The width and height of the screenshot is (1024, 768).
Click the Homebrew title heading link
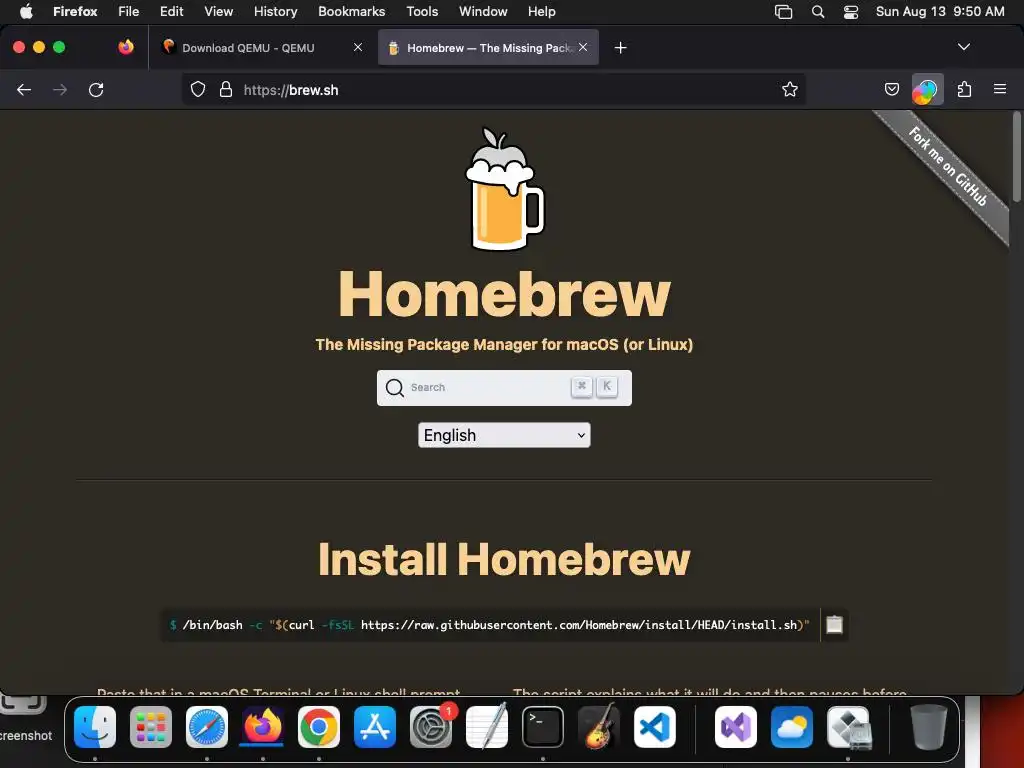tap(504, 294)
